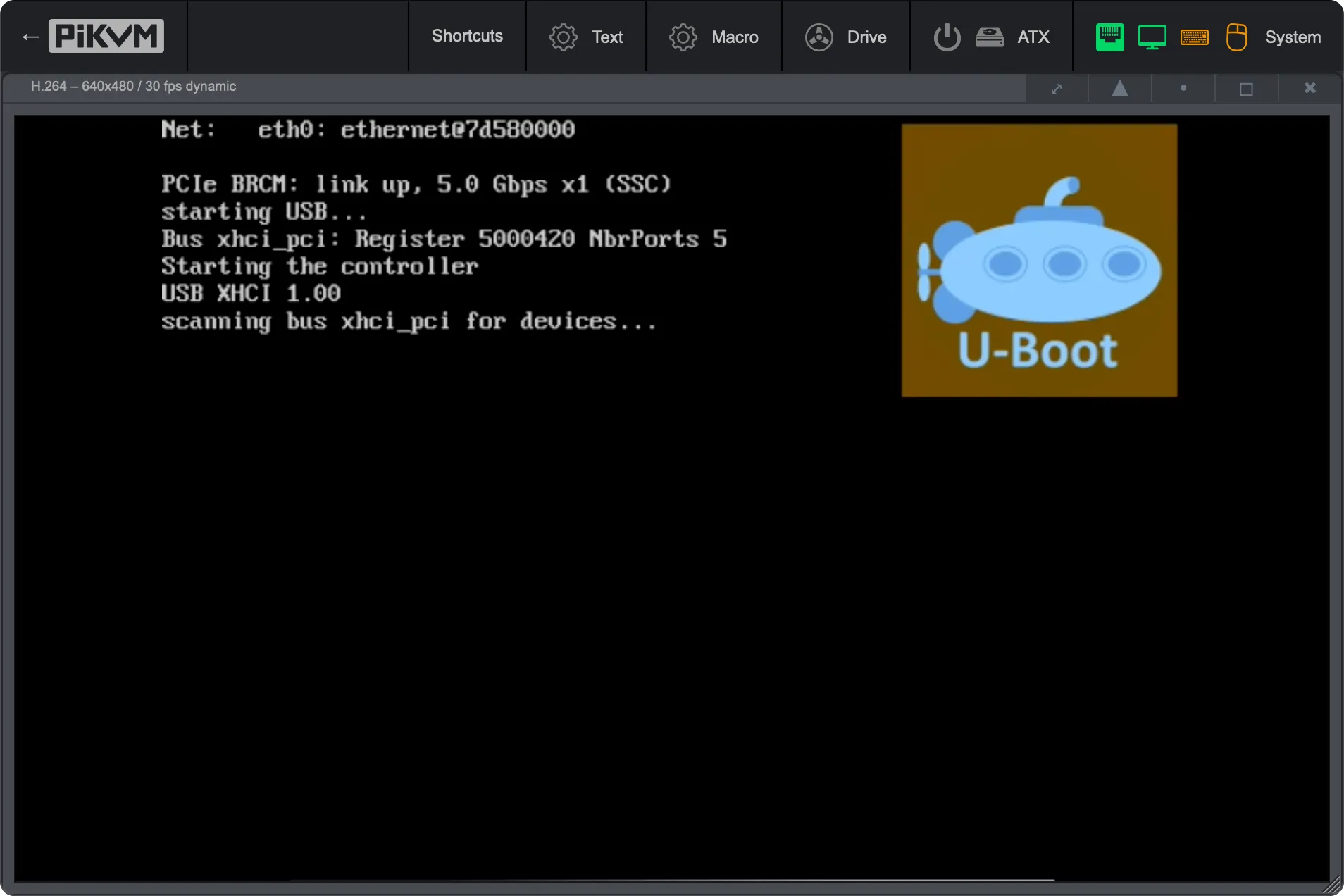Screen dimensions: 1344x896
Task: Click the back arrow button
Action: [x=30, y=36]
